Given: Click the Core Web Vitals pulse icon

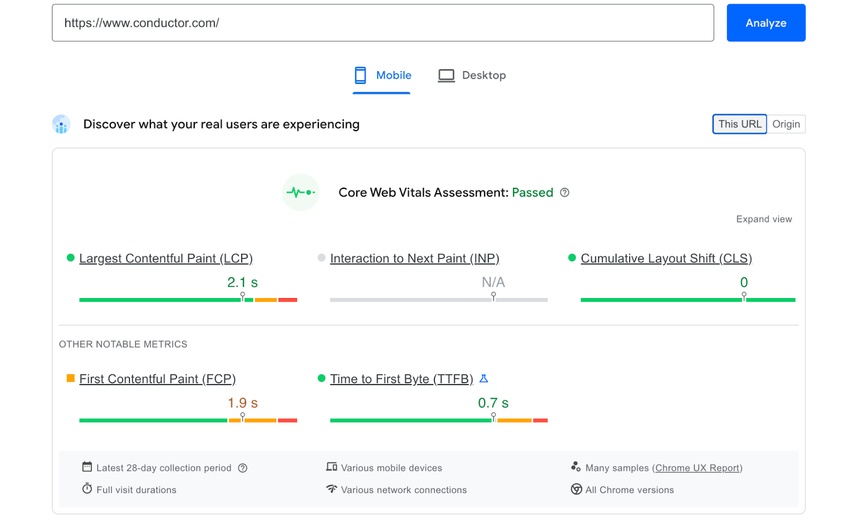Looking at the screenshot, I should tap(300, 192).
